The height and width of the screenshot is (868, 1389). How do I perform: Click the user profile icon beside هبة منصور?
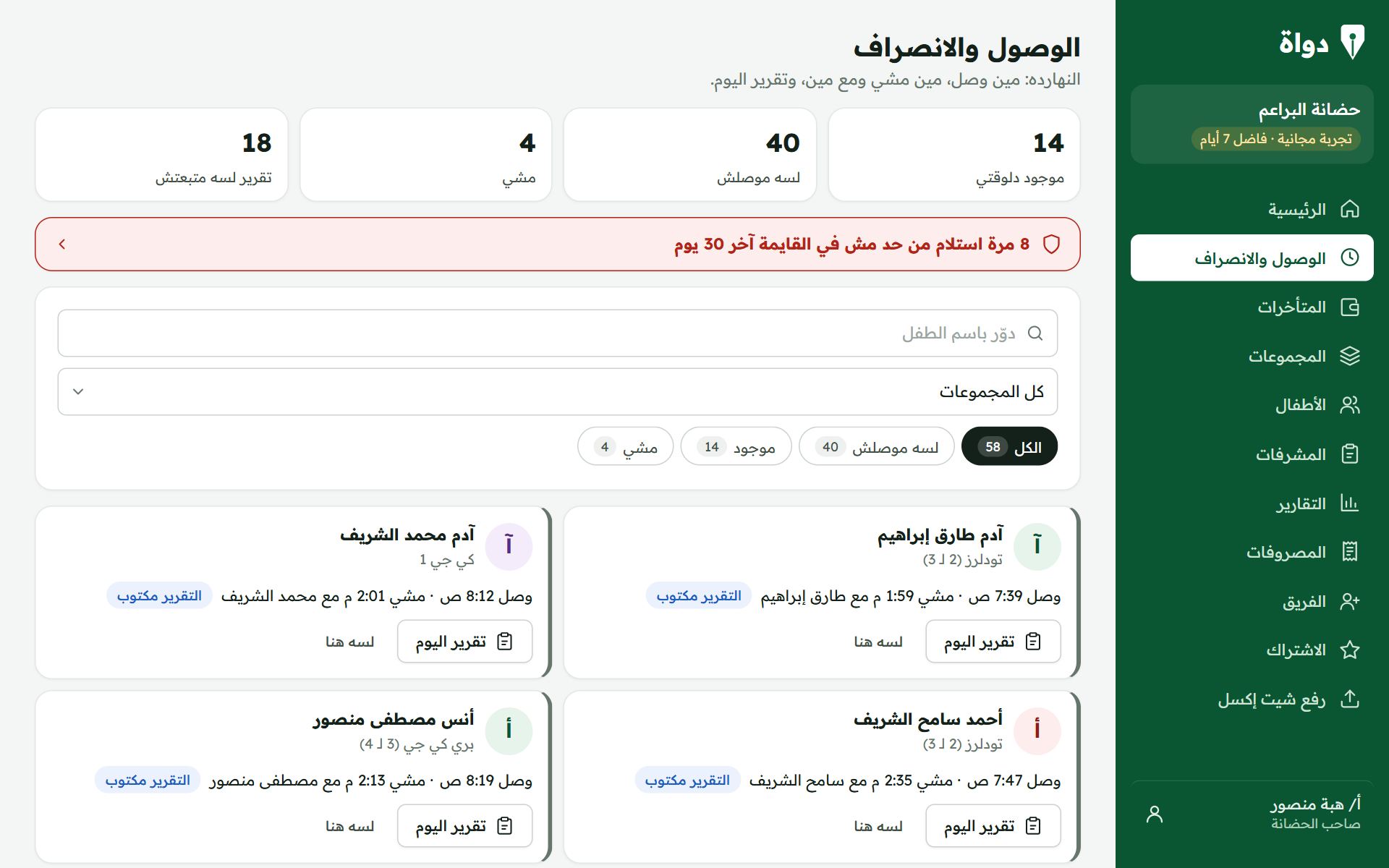pos(1155,814)
